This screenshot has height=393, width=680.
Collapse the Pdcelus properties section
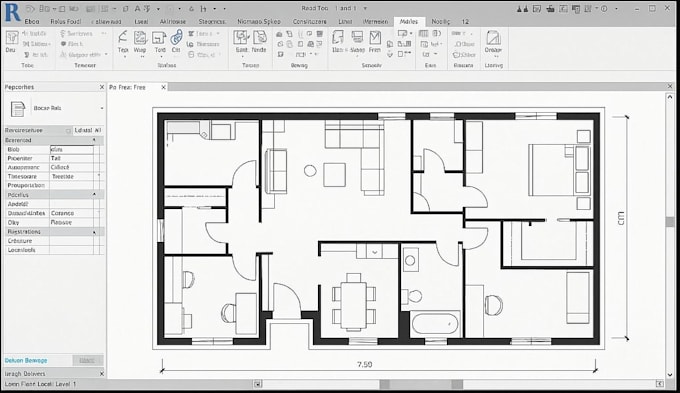click(94, 195)
